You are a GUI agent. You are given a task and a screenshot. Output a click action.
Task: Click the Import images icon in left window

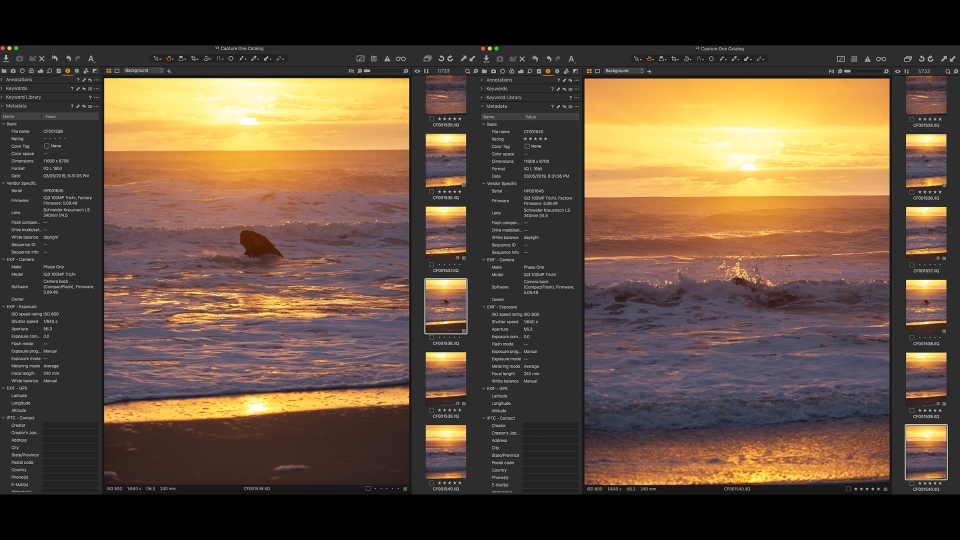coord(6,59)
